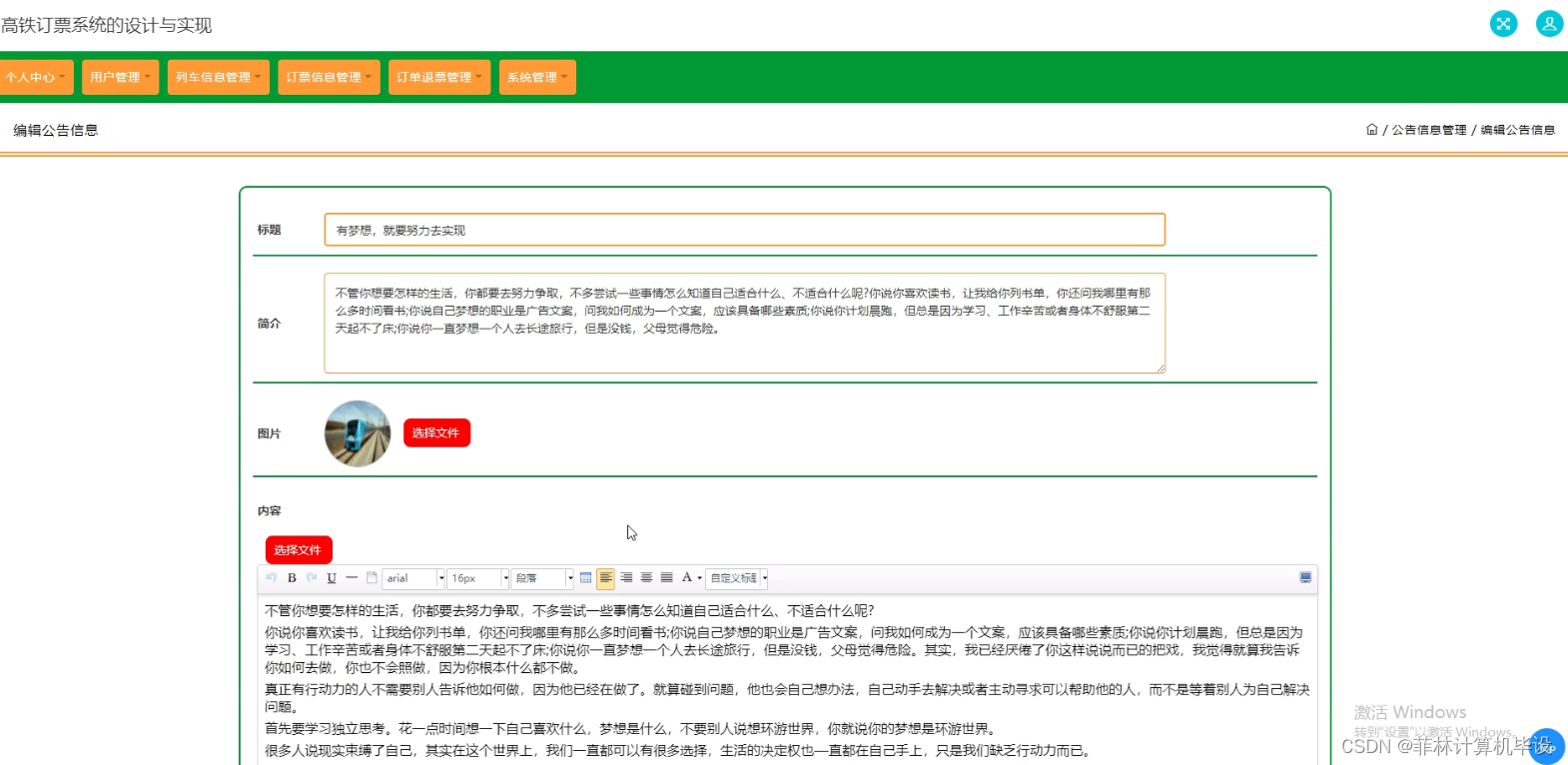The image size is (1568, 765).
Task: Click the undo icon in editor toolbar
Action: [x=272, y=578]
